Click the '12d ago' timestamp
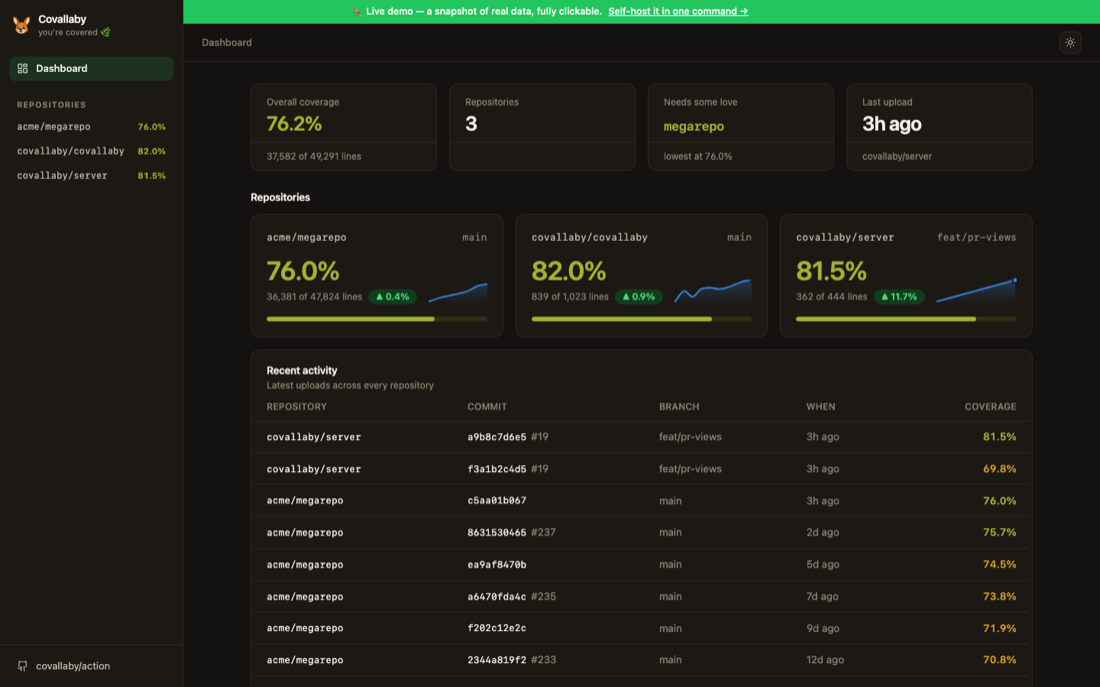This screenshot has width=1100, height=687. tap(825, 660)
